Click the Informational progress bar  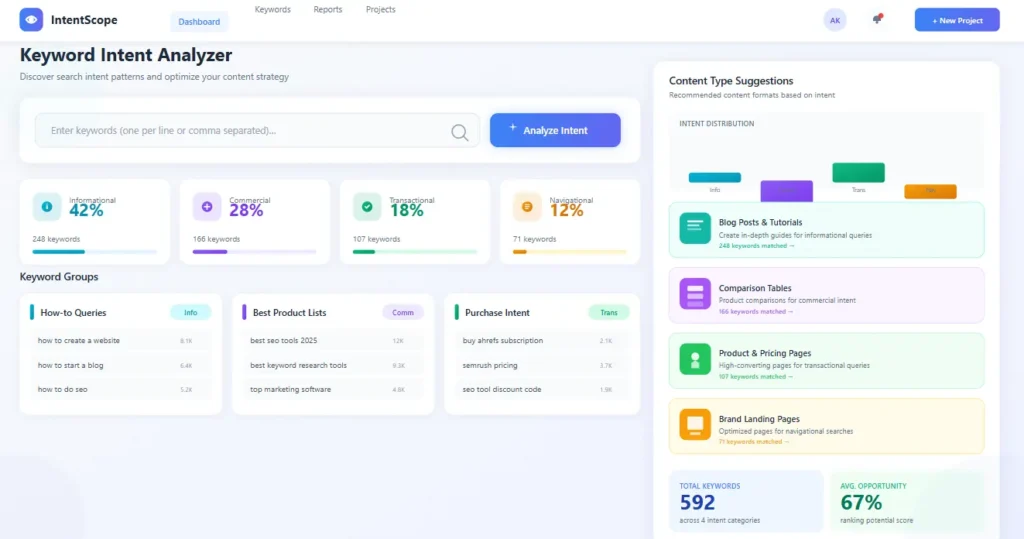[95, 252]
